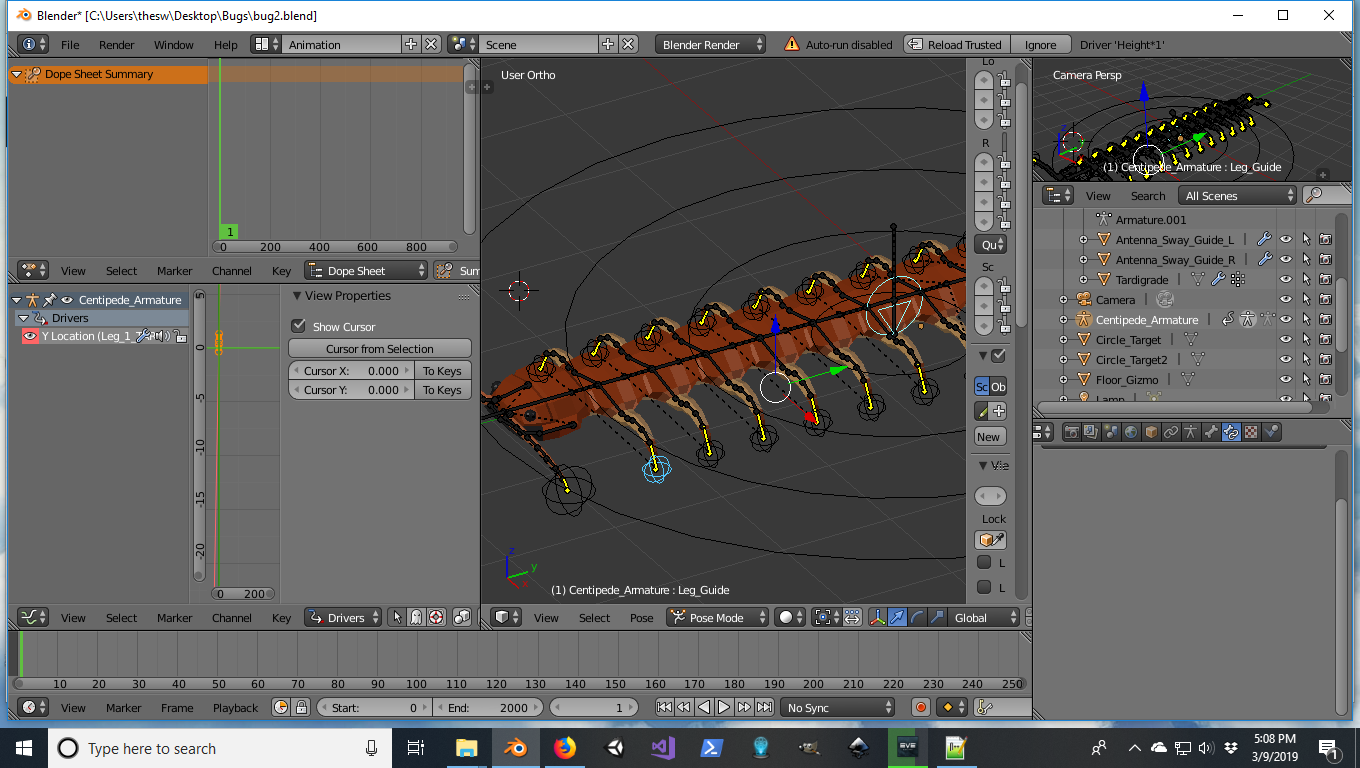Enable translate manipulator arrow icon
This screenshot has width=1360, height=768.
[897, 617]
